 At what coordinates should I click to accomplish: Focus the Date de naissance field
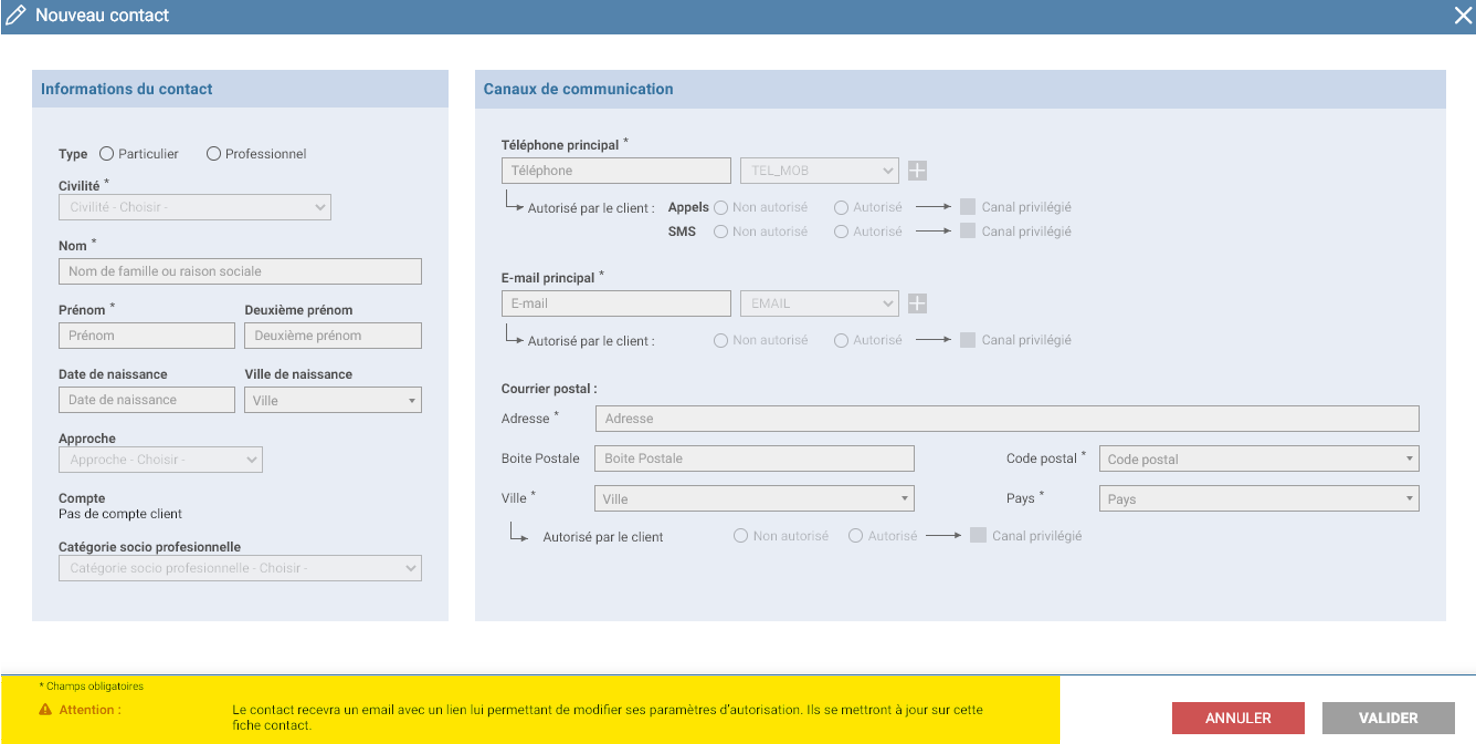(147, 399)
